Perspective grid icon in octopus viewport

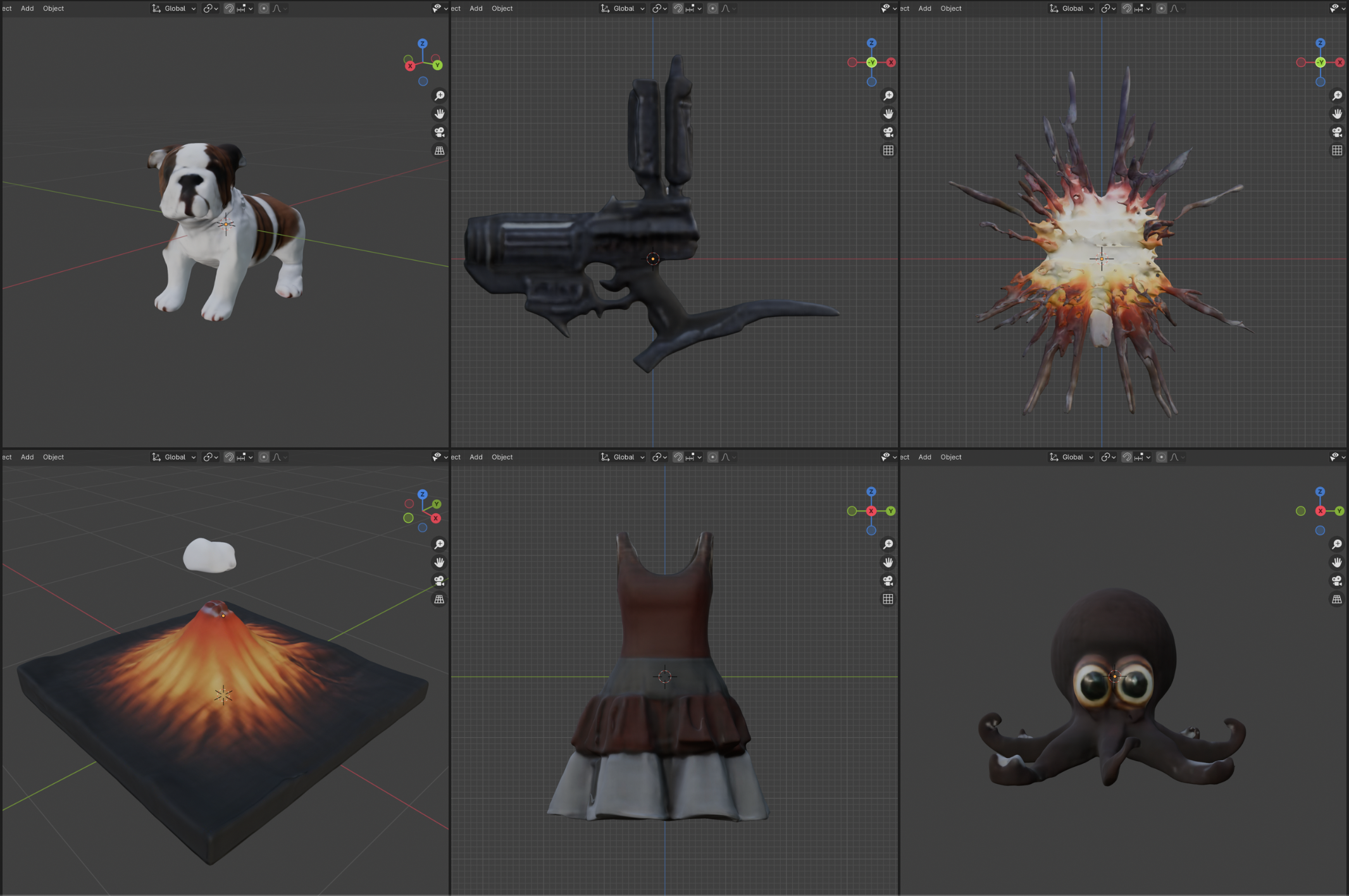point(1337,599)
